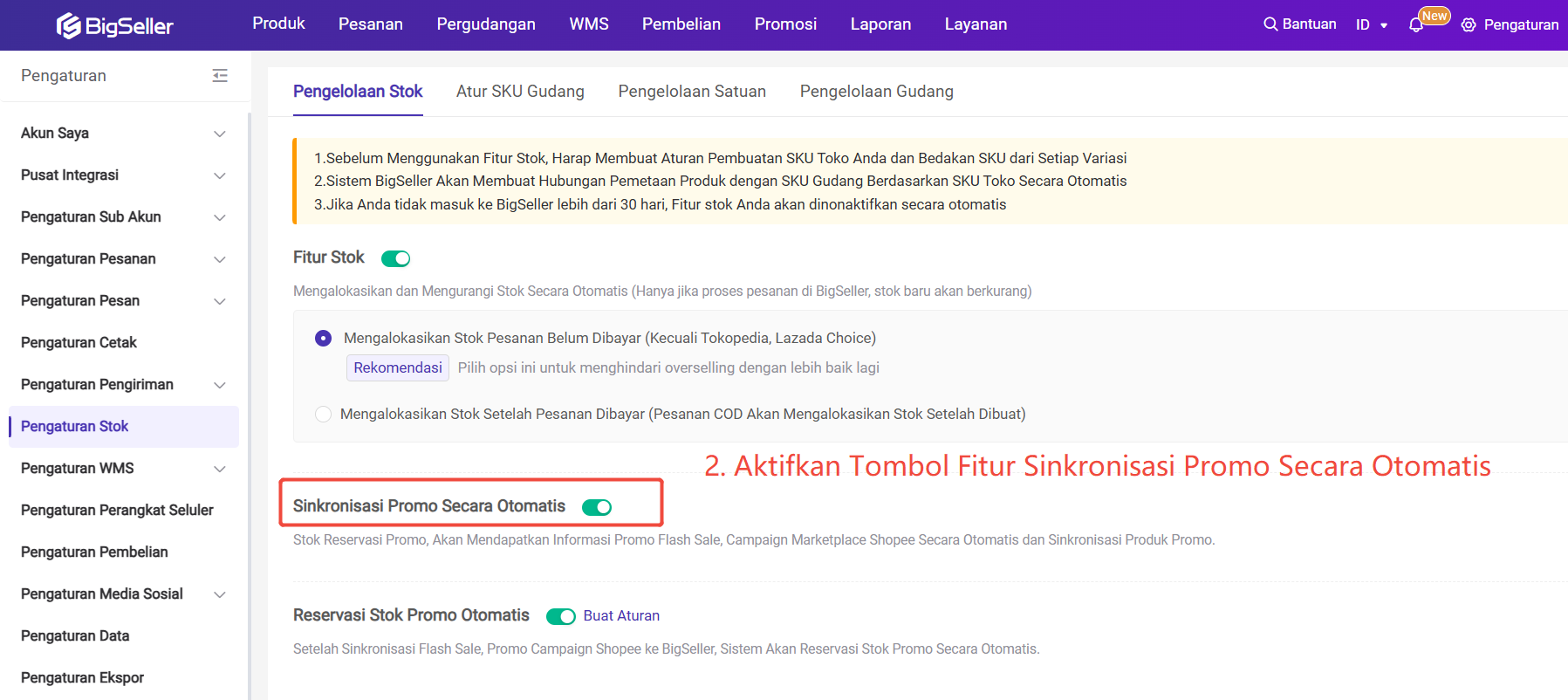Click the BigSeller logo
This screenshot has height=700, width=1568.
(x=114, y=25)
